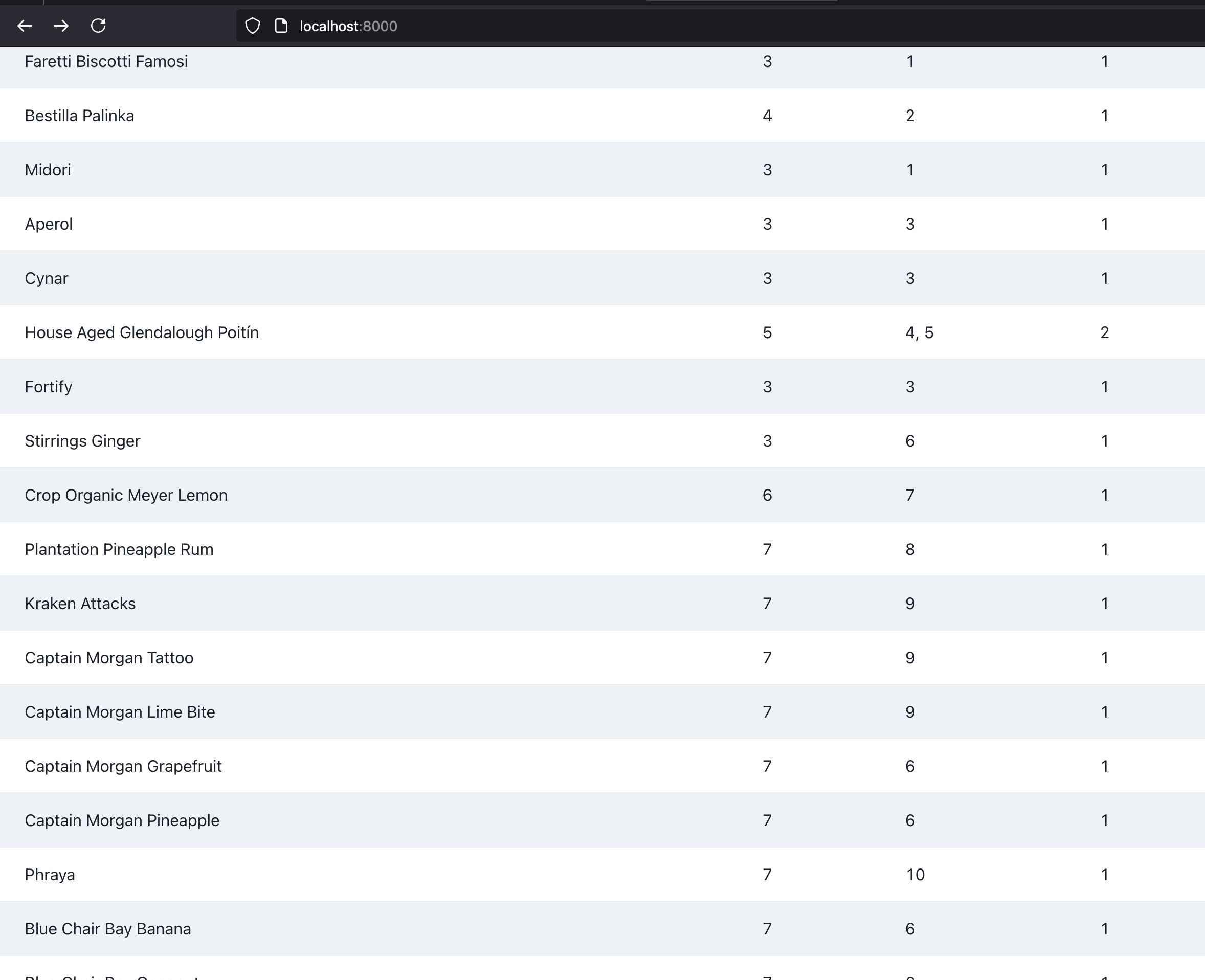Click the browser back arrow

click(24, 26)
